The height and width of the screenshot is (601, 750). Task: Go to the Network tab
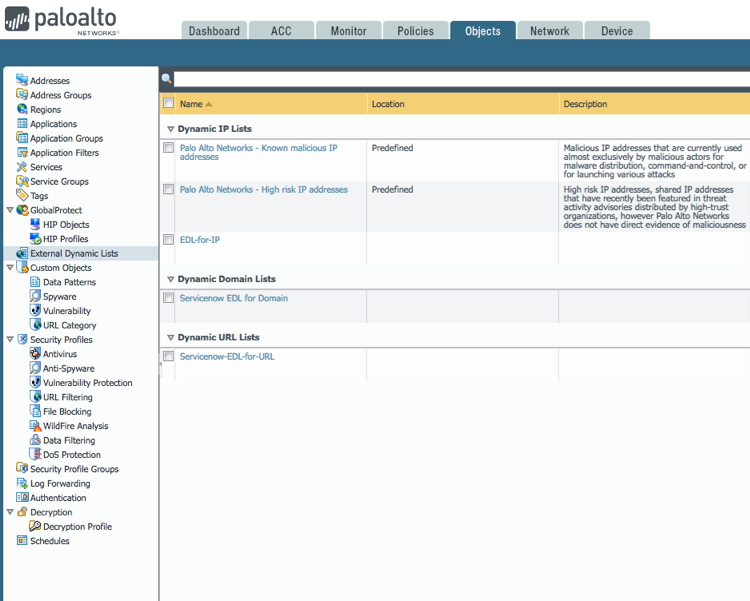550,31
